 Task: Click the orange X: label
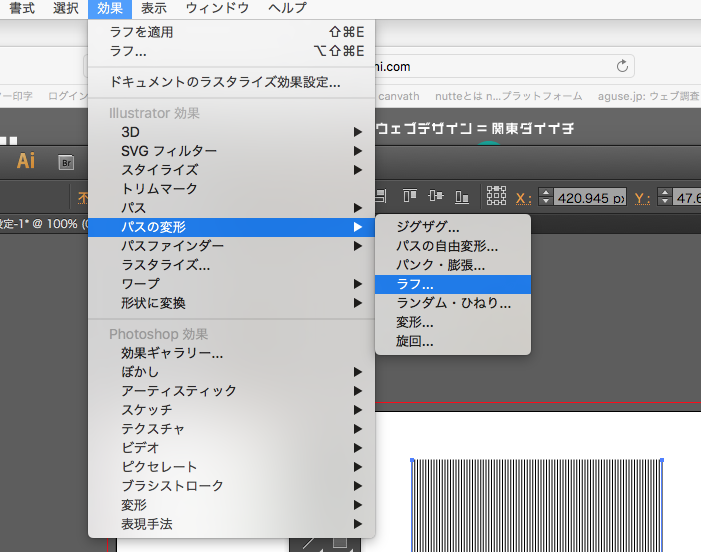(x=524, y=198)
